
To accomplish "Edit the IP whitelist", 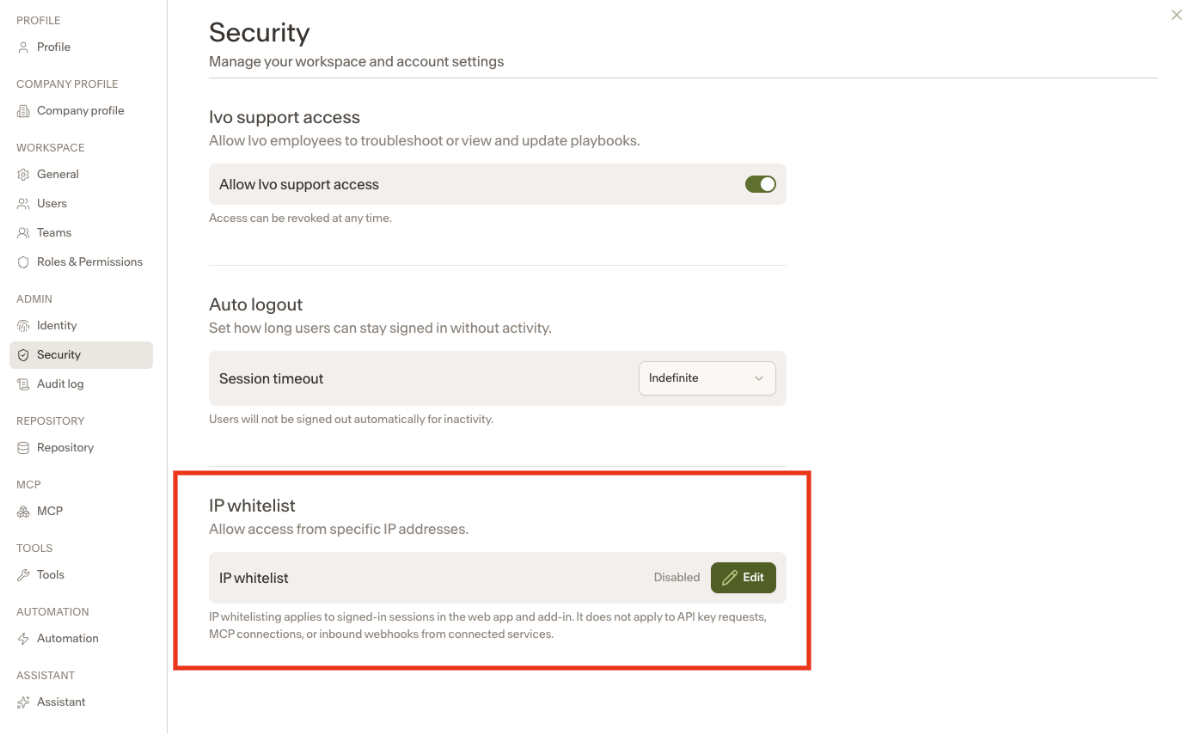I will pyautogui.click(x=743, y=577).
